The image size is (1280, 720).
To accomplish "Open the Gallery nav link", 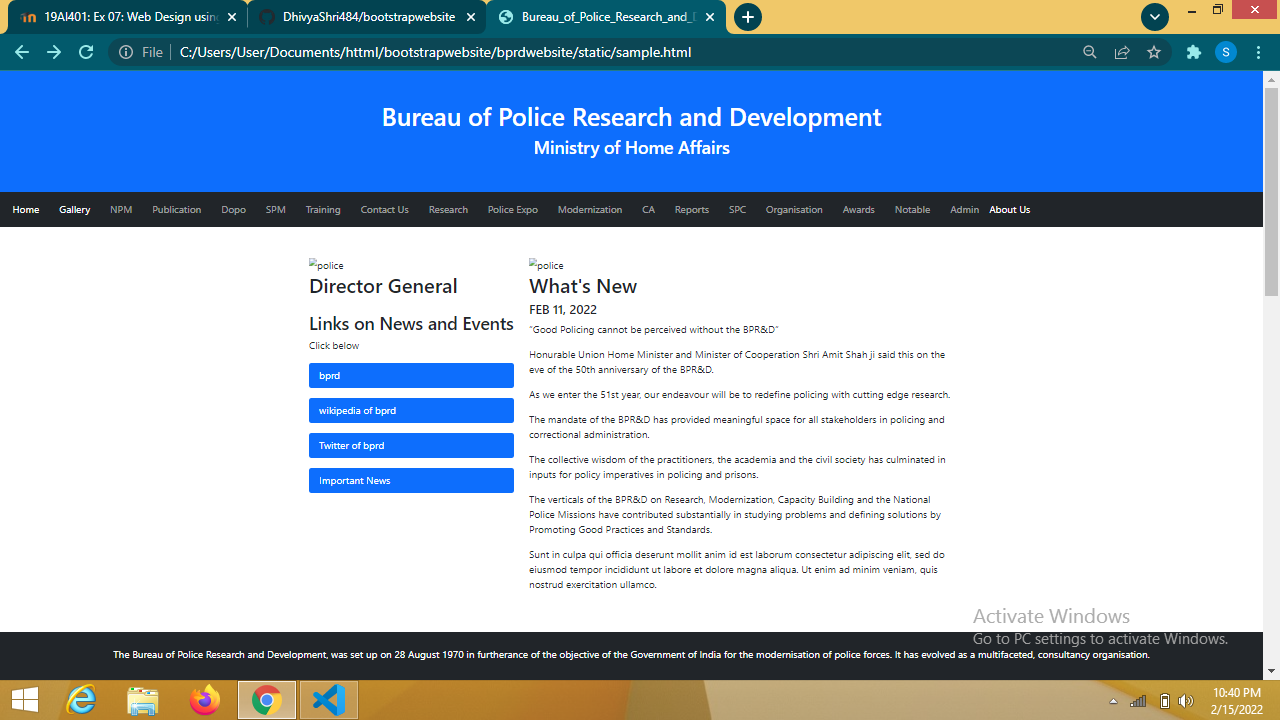I will click(x=75, y=210).
